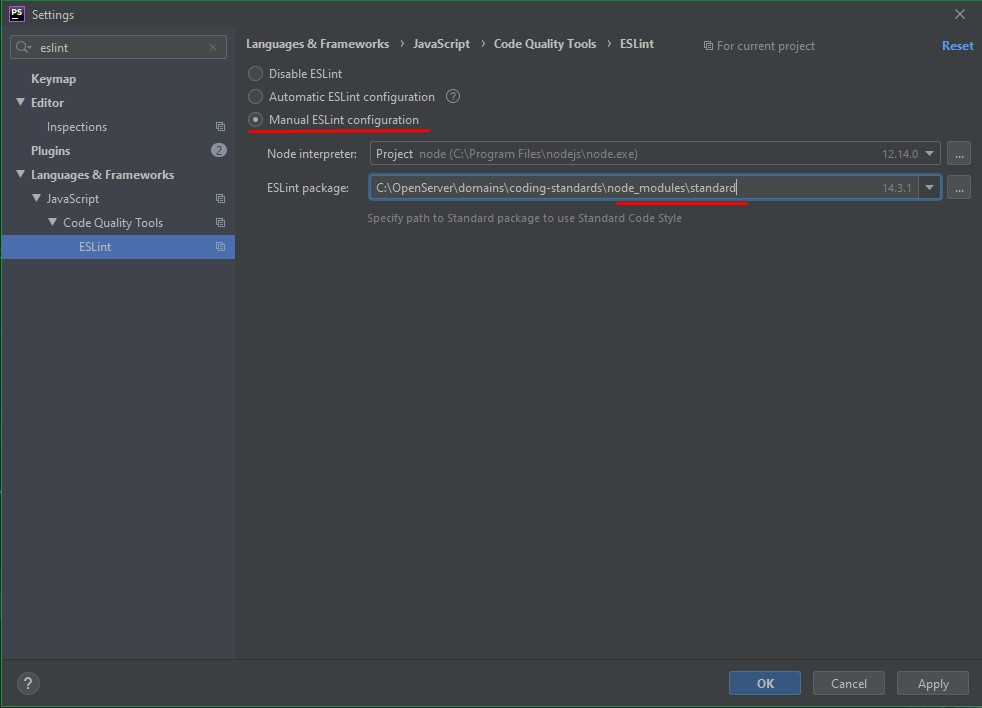Open the dialog help question mark button
Image resolution: width=982 pixels, height=708 pixels.
pyautogui.click(x=28, y=684)
